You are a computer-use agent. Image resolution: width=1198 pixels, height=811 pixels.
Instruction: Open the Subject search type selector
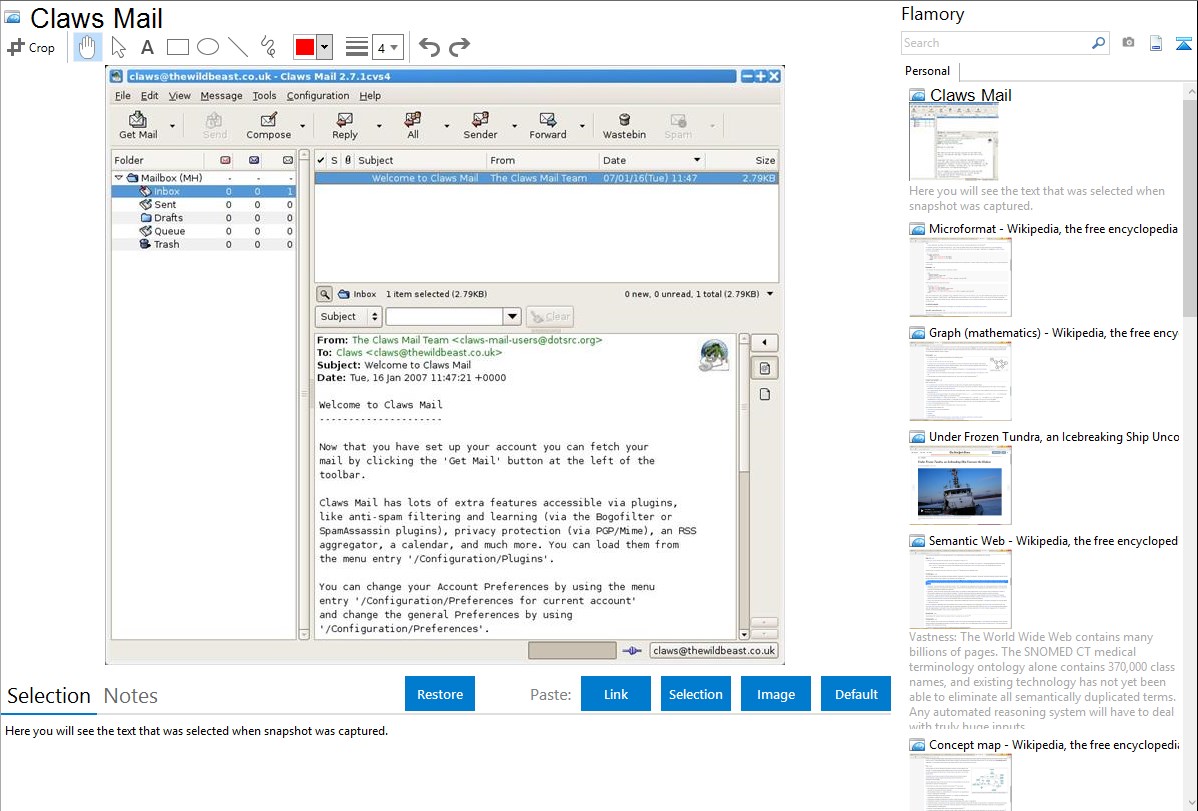348,316
